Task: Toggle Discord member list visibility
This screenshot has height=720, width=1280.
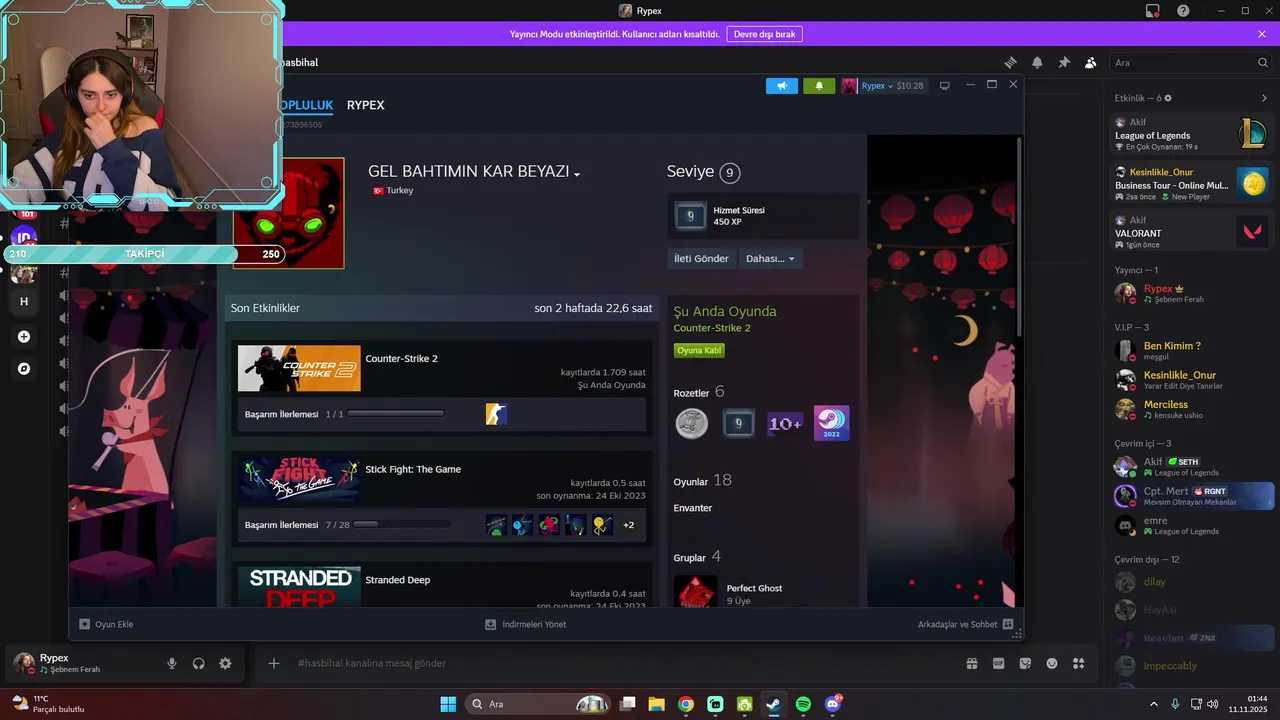Action: click(1091, 62)
